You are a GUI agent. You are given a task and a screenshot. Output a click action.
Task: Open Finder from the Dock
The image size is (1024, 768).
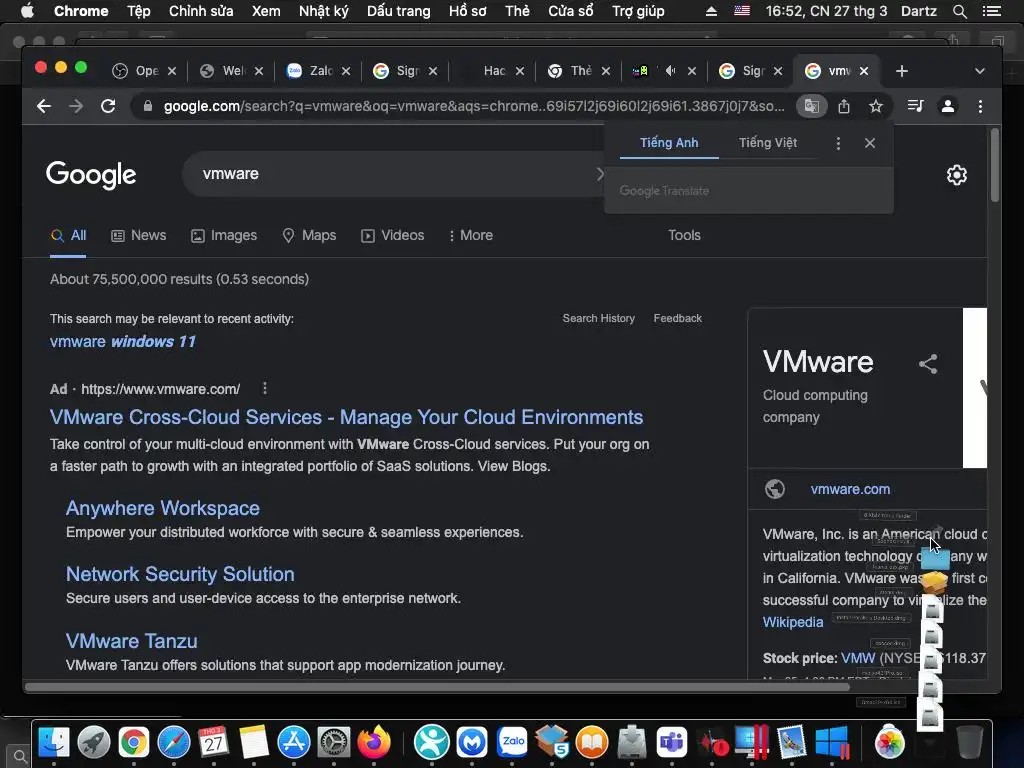point(54,742)
